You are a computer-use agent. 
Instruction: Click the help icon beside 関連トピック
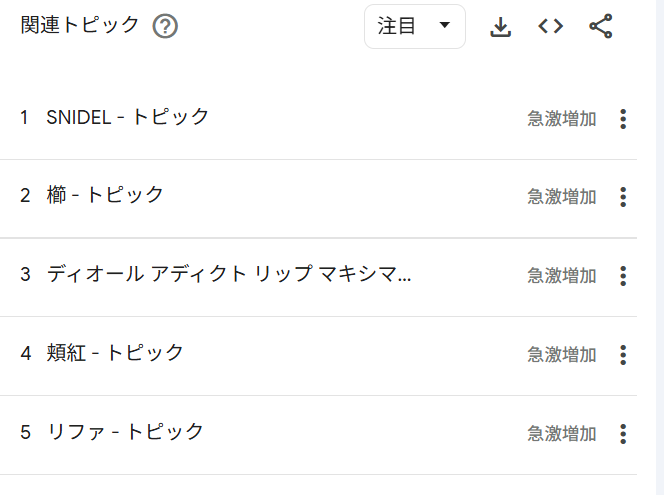click(x=165, y=27)
